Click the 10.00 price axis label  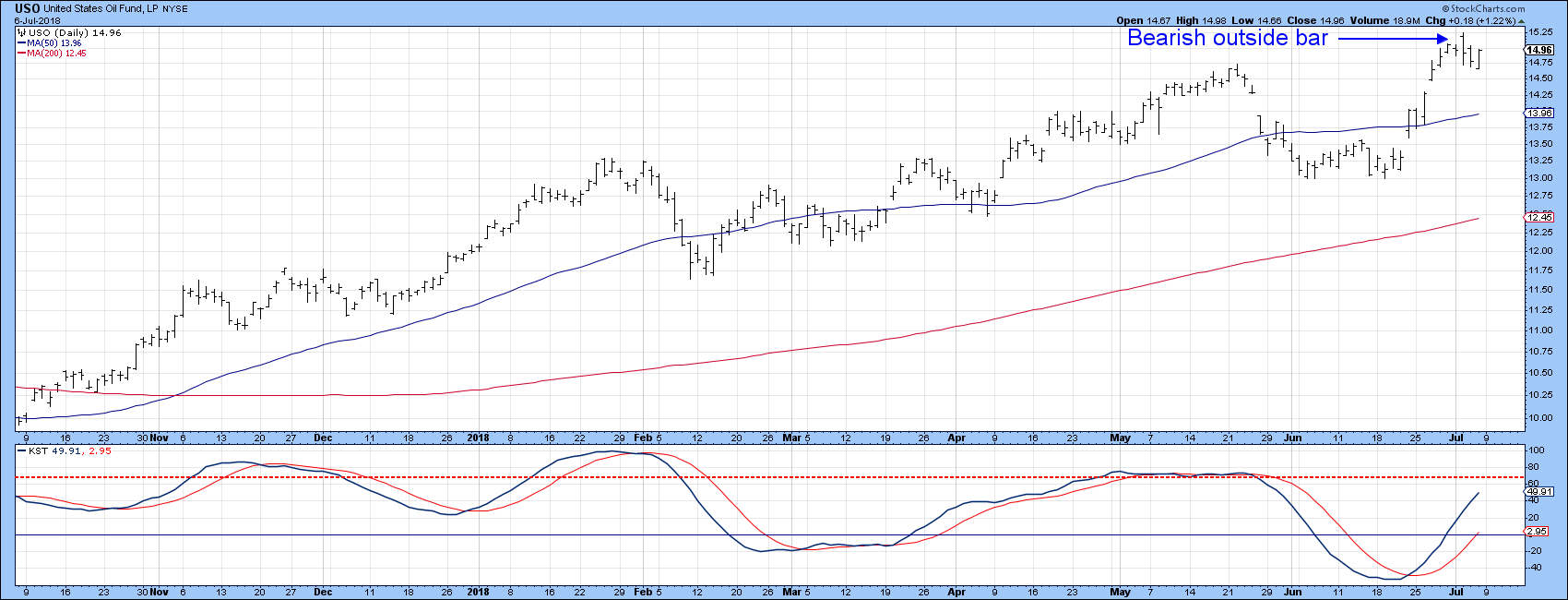(x=1539, y=417)
